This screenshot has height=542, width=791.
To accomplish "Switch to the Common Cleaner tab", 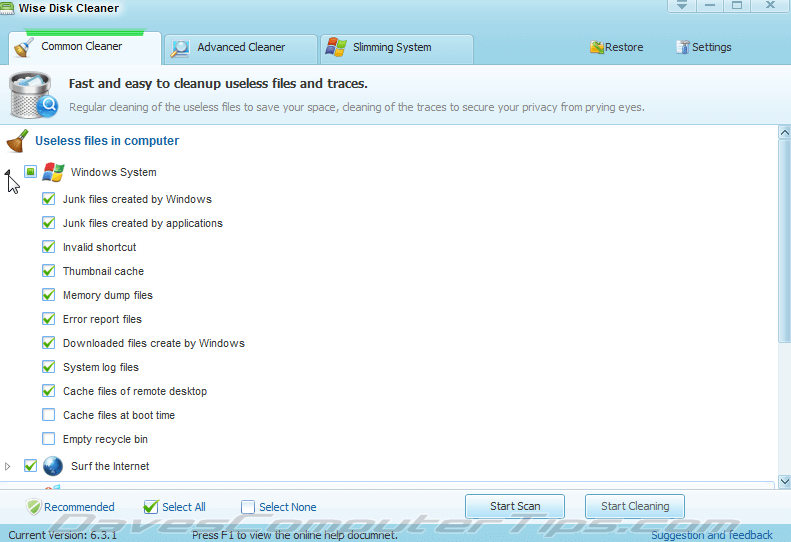I will (x=85, y=47).
